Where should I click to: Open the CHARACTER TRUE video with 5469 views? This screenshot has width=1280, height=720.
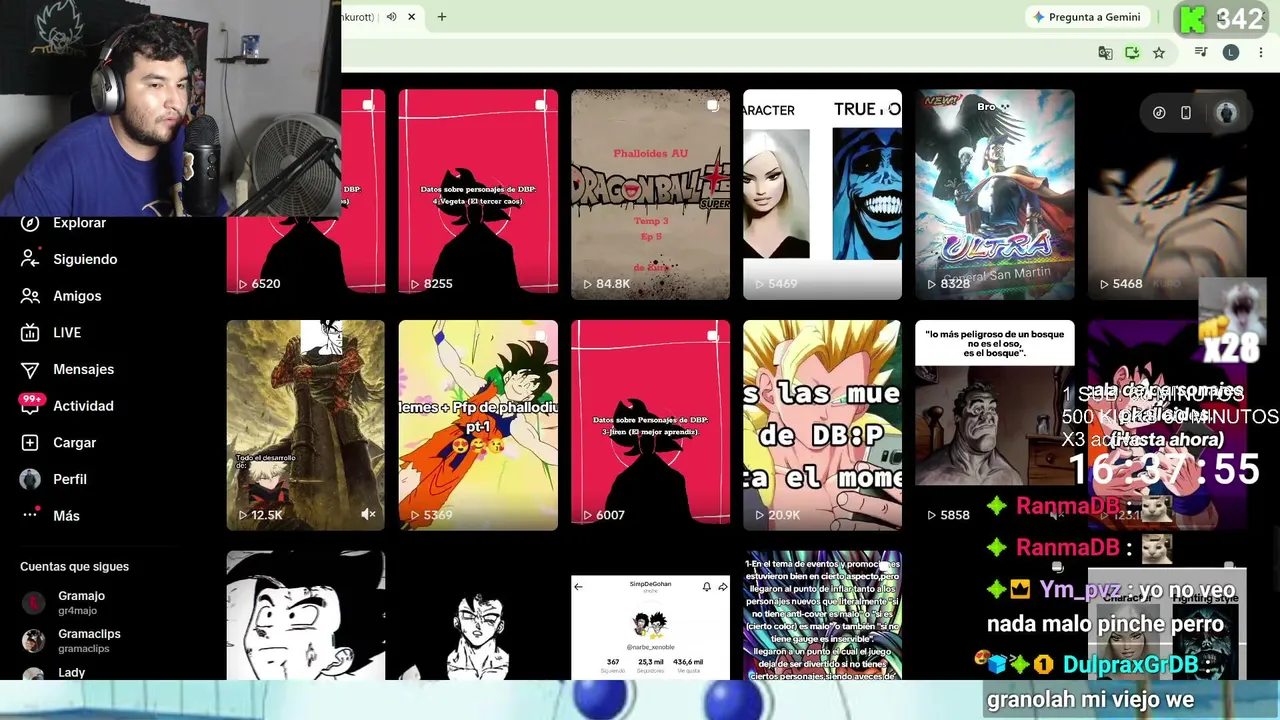pyautogui.click(x=822, y=194)
